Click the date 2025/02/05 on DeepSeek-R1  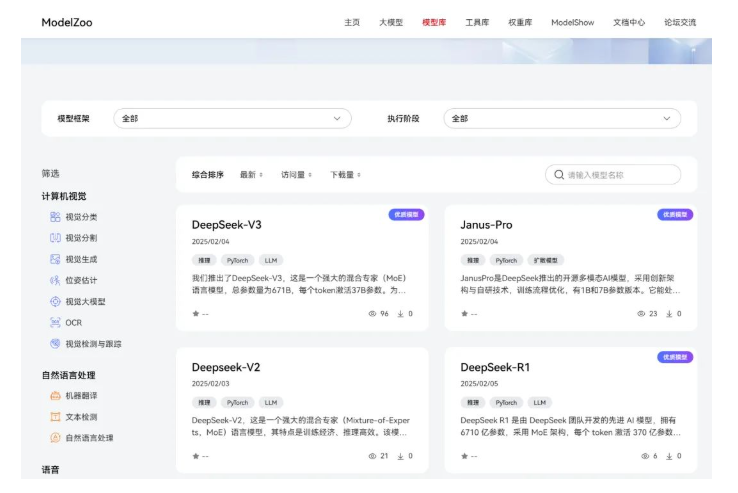coord(479,384)
